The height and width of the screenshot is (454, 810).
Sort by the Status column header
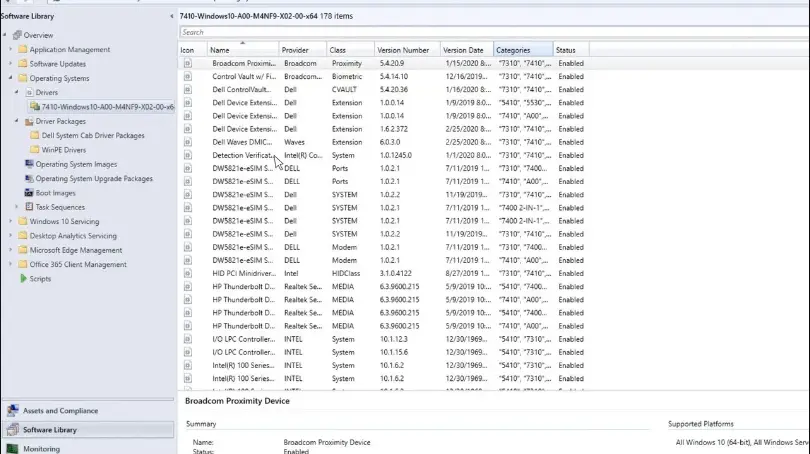(x=571, y=50)
